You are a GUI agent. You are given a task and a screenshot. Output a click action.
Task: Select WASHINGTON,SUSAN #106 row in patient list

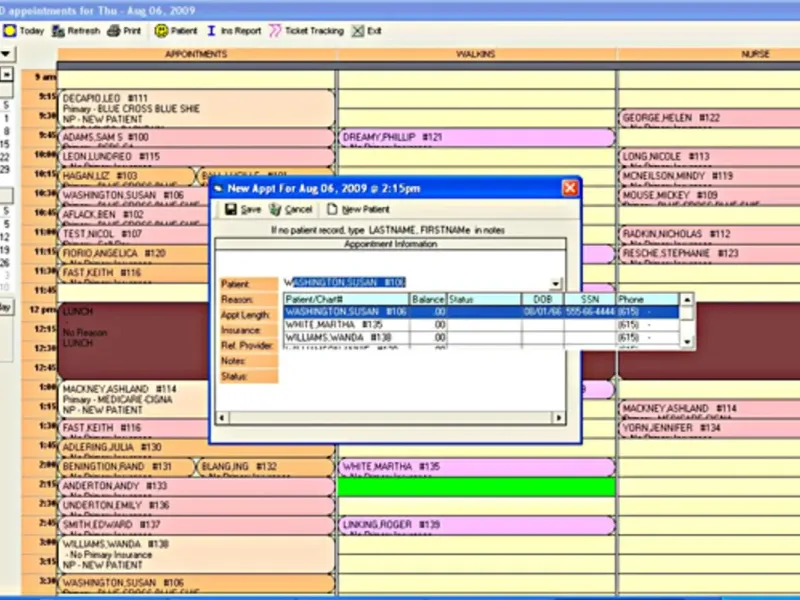481,312
